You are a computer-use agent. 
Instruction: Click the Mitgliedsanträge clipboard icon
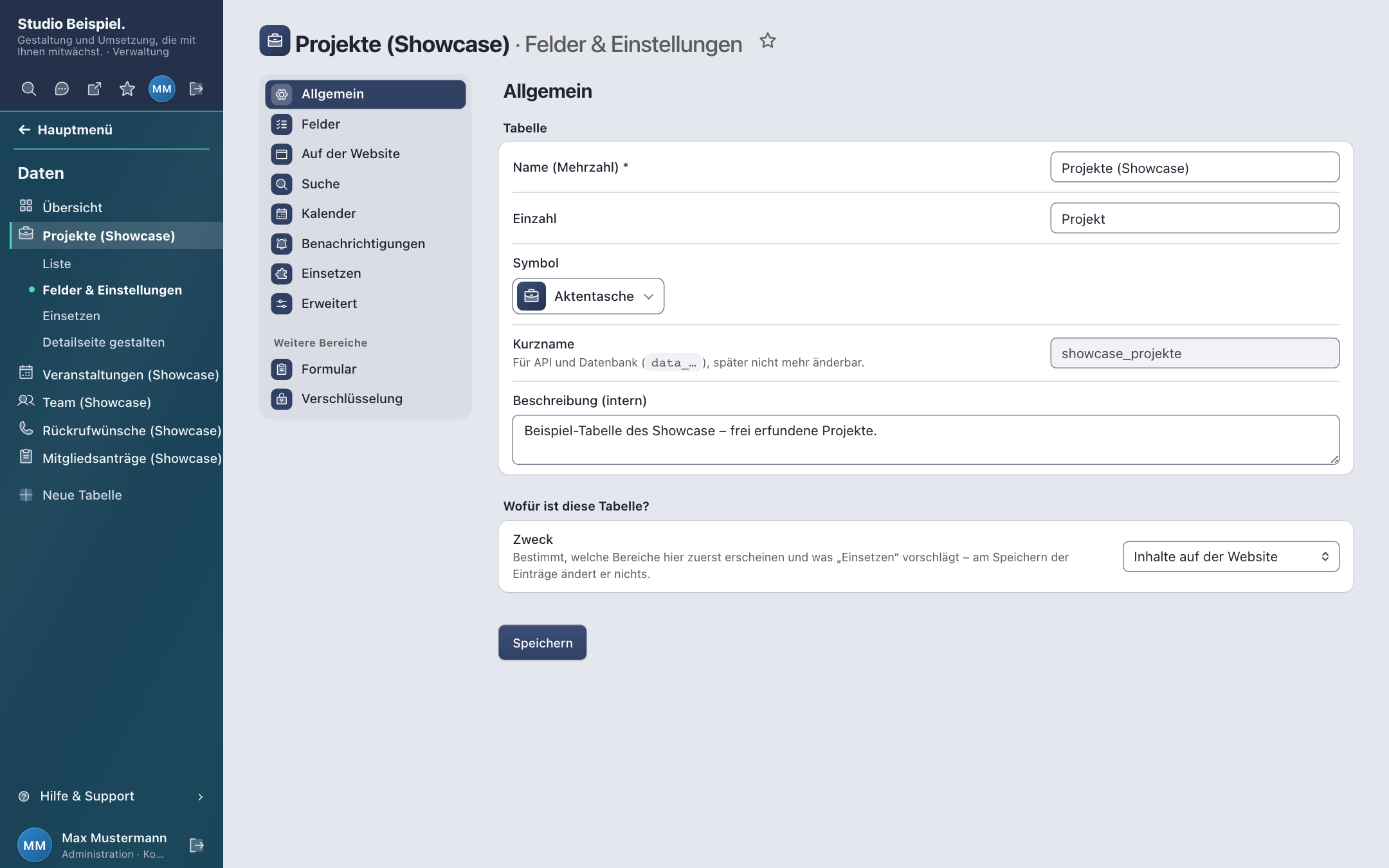pos(26,457)
